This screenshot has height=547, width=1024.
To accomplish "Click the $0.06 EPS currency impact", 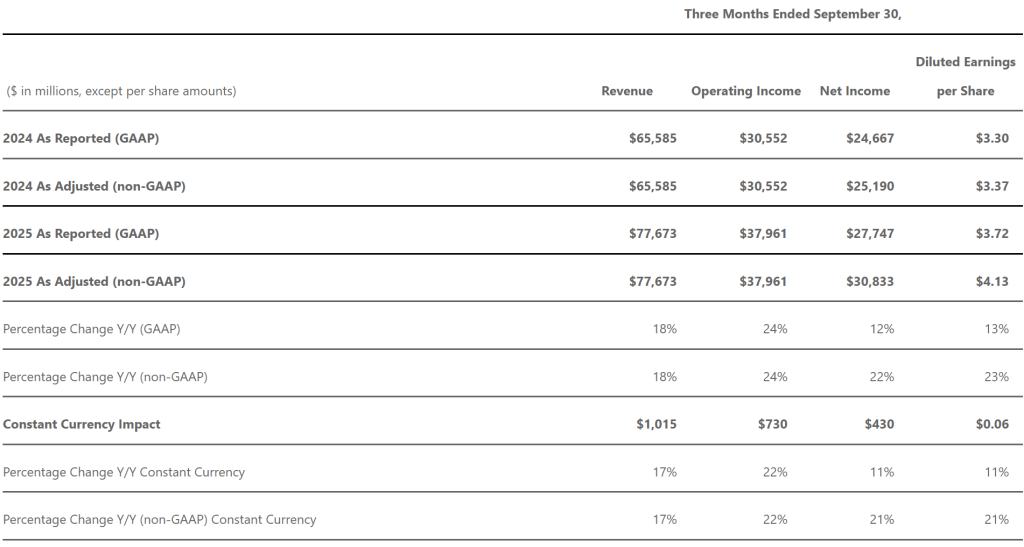I will pyautogui.click(x=992, y=424).
